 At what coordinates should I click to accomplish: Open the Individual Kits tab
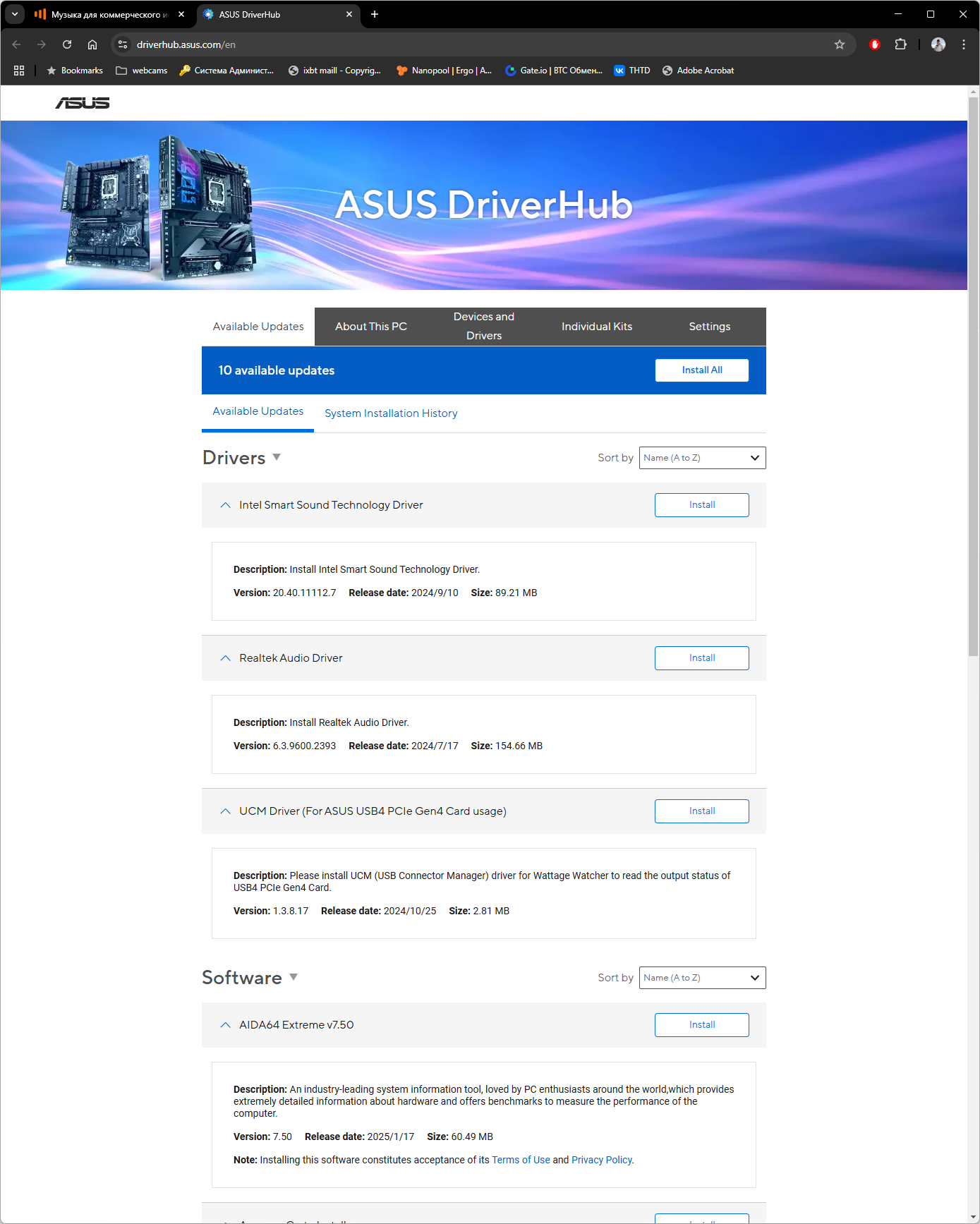pyautogui.click(x=597, y=327)
